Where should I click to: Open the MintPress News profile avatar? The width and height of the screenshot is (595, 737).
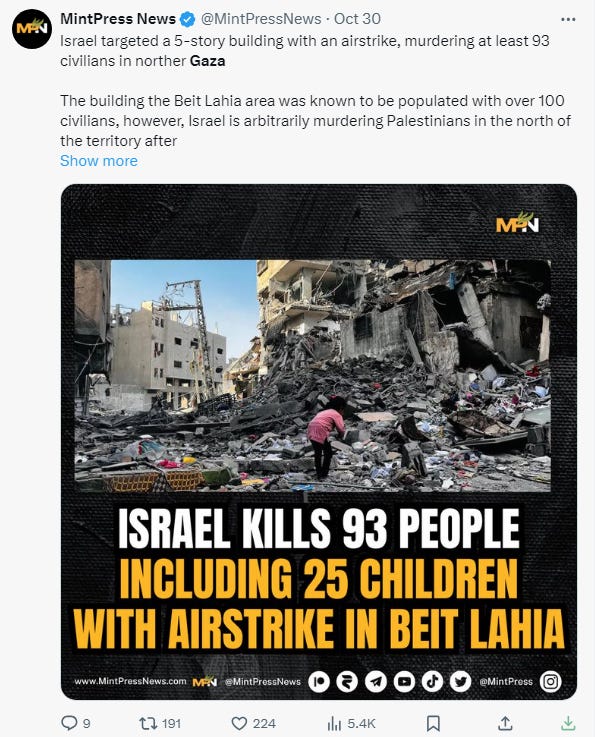tap(32, 29)
